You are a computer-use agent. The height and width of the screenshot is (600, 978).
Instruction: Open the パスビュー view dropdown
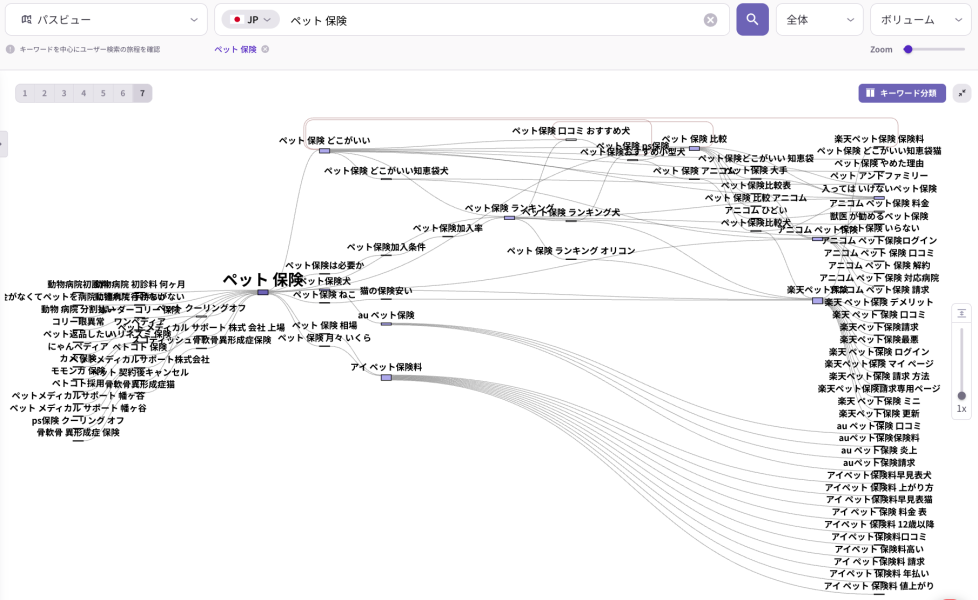(107, 20)
